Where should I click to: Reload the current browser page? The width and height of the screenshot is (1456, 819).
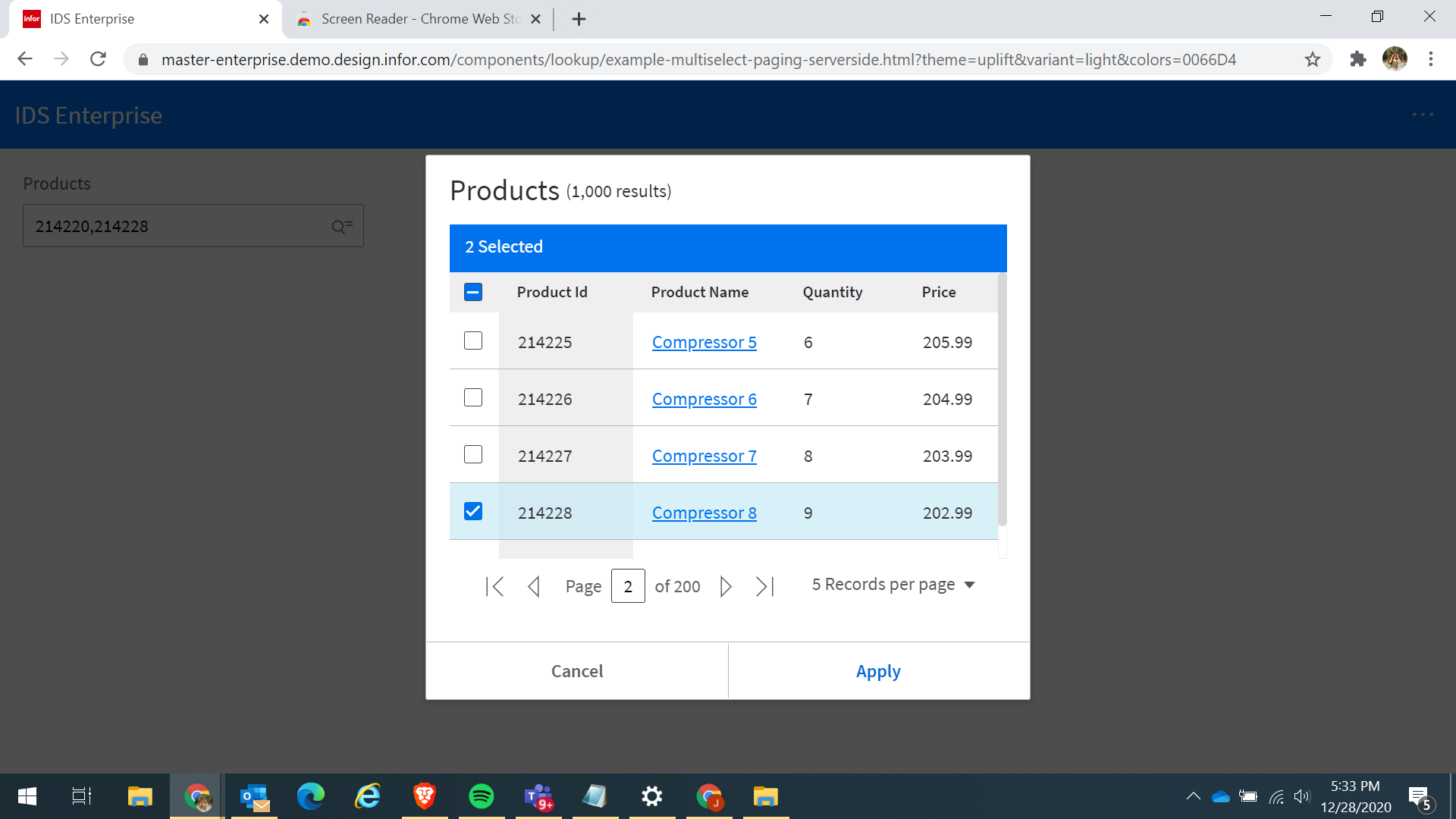(98, 59)
